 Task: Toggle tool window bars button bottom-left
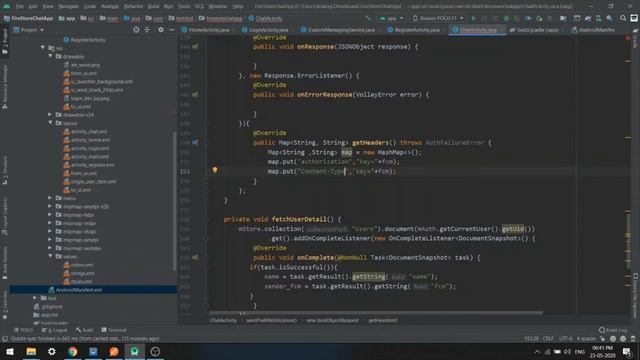(x=4, y=339)
